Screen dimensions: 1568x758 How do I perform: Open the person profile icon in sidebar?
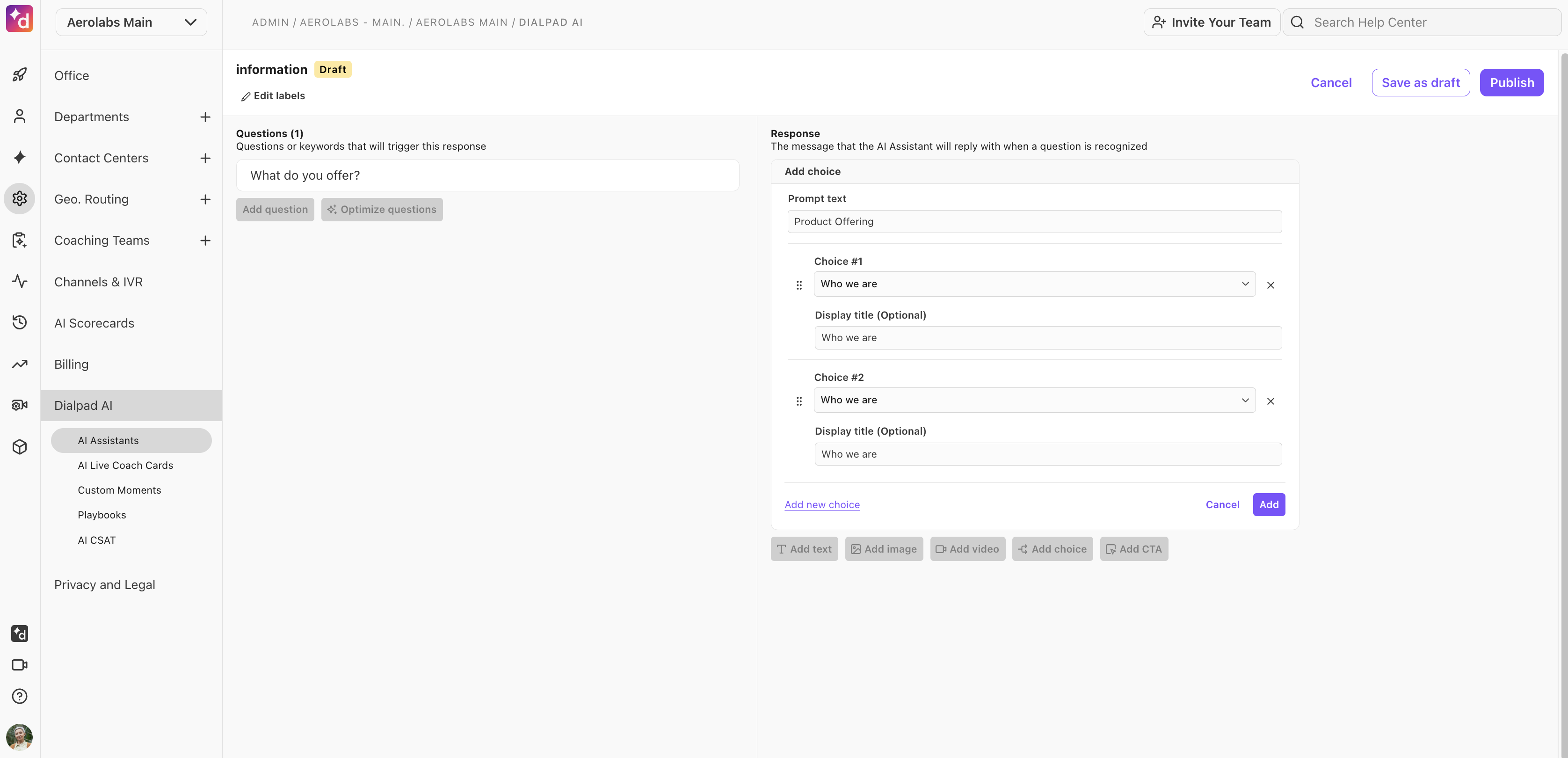coord(20,117)
